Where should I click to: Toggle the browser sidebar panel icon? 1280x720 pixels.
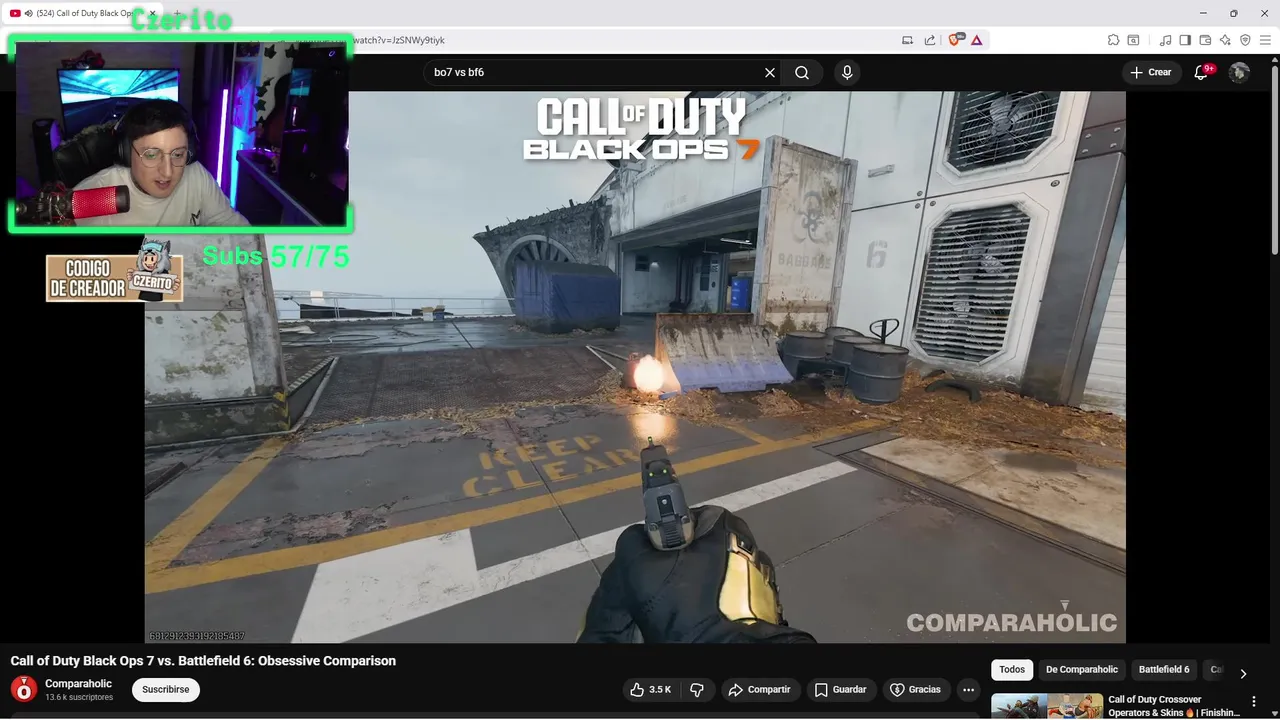click(1185, 40)
